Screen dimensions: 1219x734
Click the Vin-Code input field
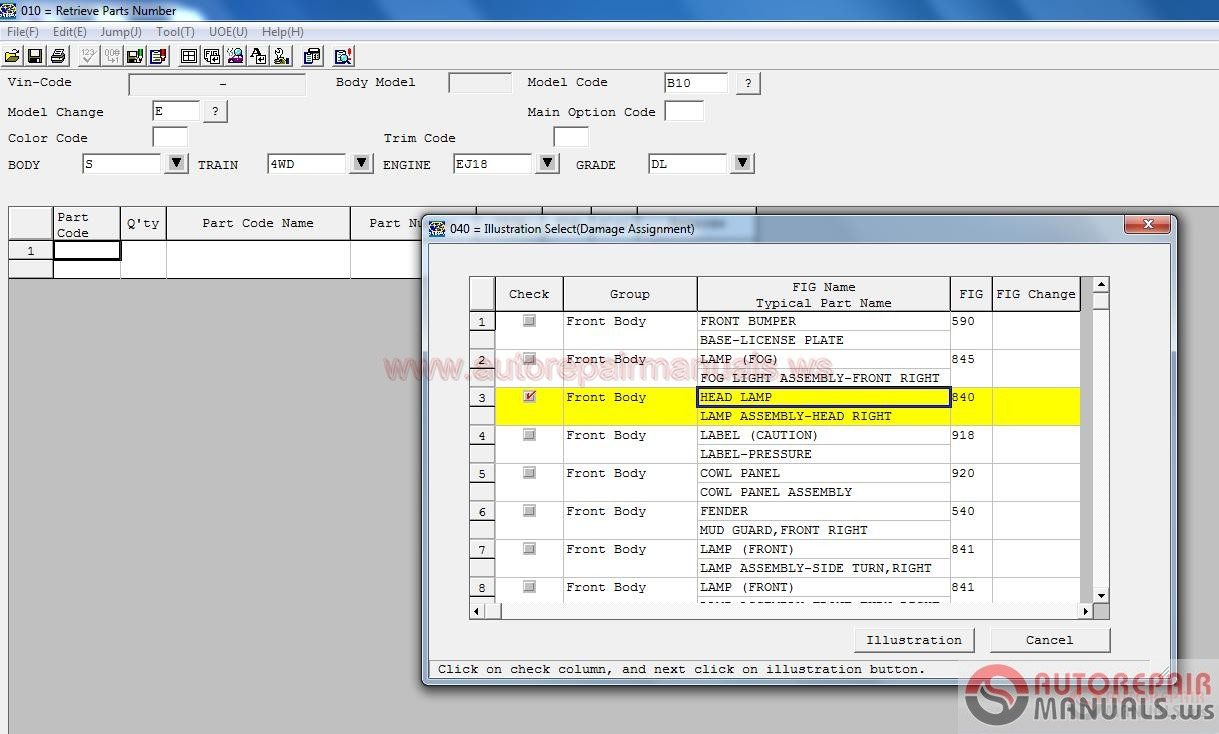(217, 84)
